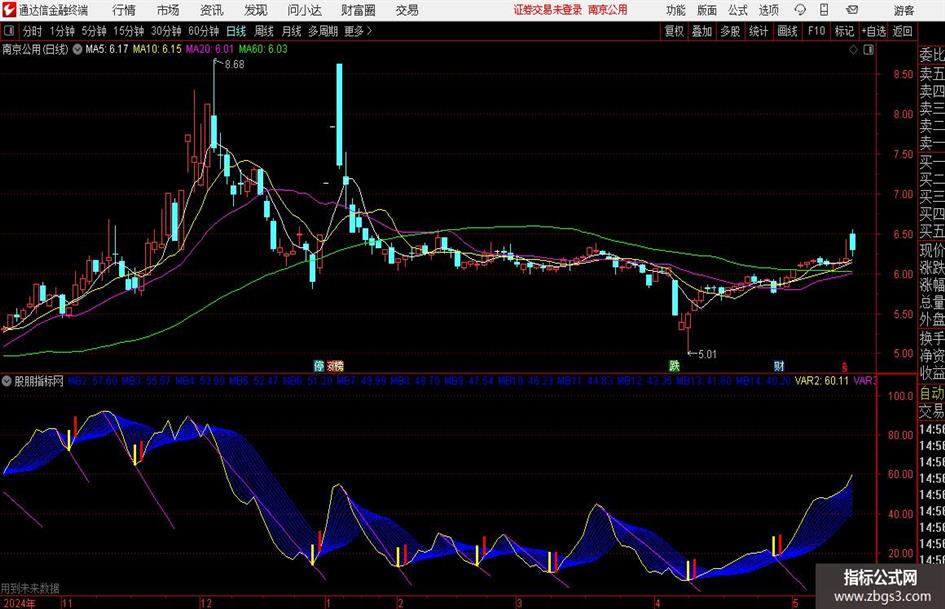The height and width of the screenshot is (609, 945).
Task: Click the 用到未来数据 notice text
Action: click(x=30, y=588)
